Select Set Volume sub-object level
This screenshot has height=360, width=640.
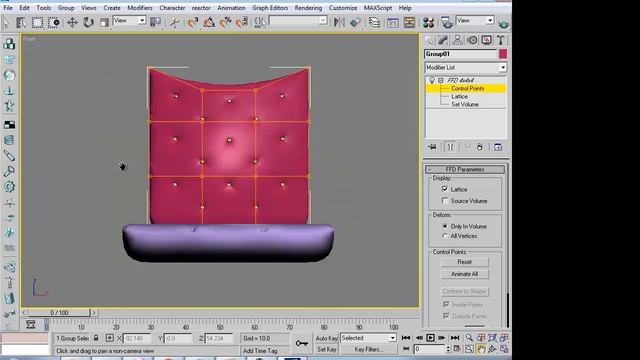tap(465, 104)
